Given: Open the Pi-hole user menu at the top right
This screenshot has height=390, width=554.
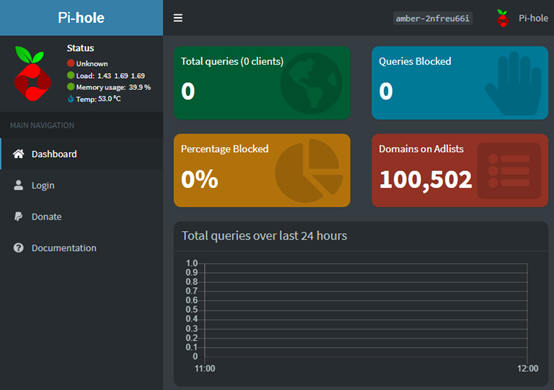Looking at the screenshot, I should click(x=522, y=18).
